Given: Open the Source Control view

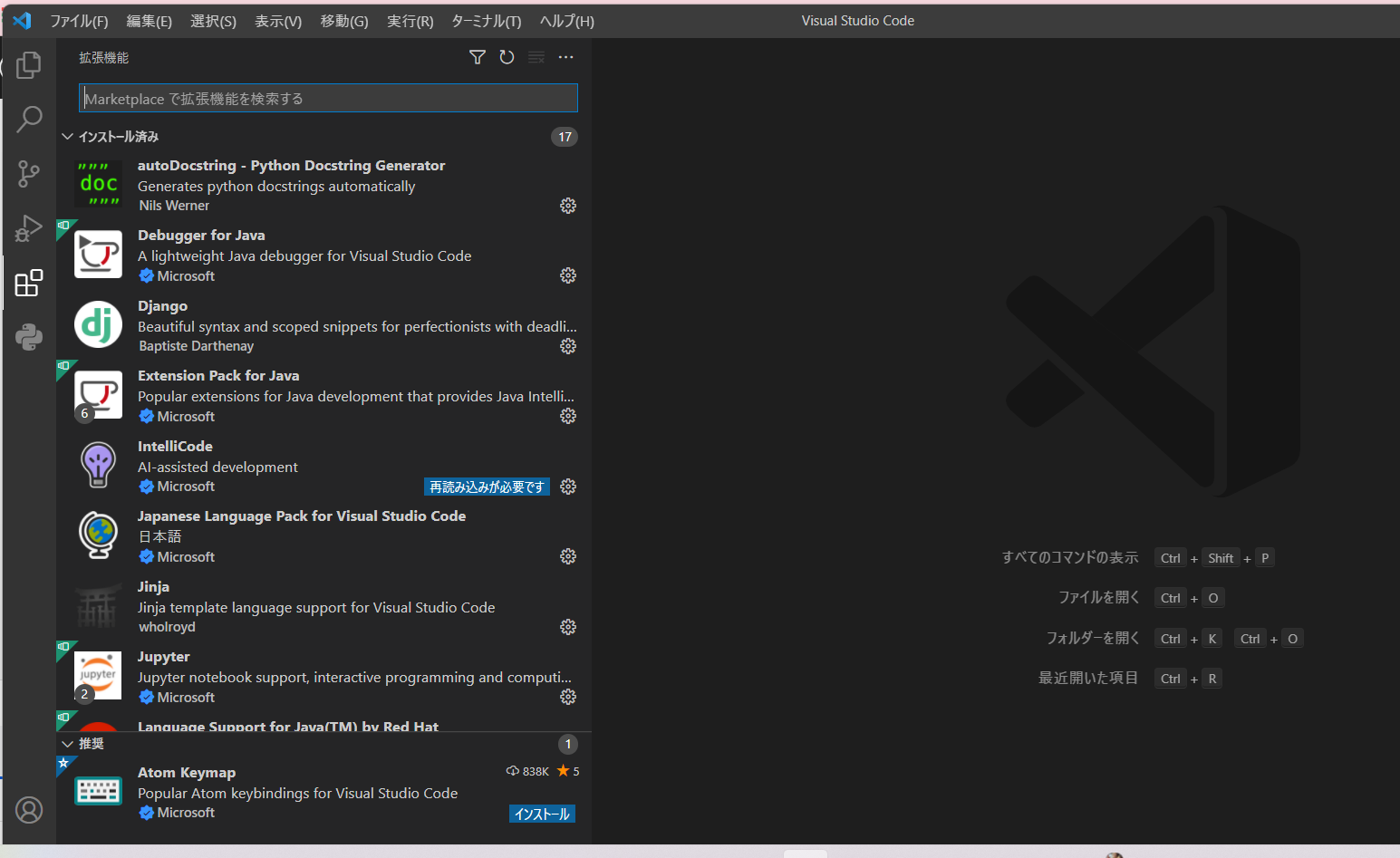Looking at the screenshot, I should coord(29,174).
